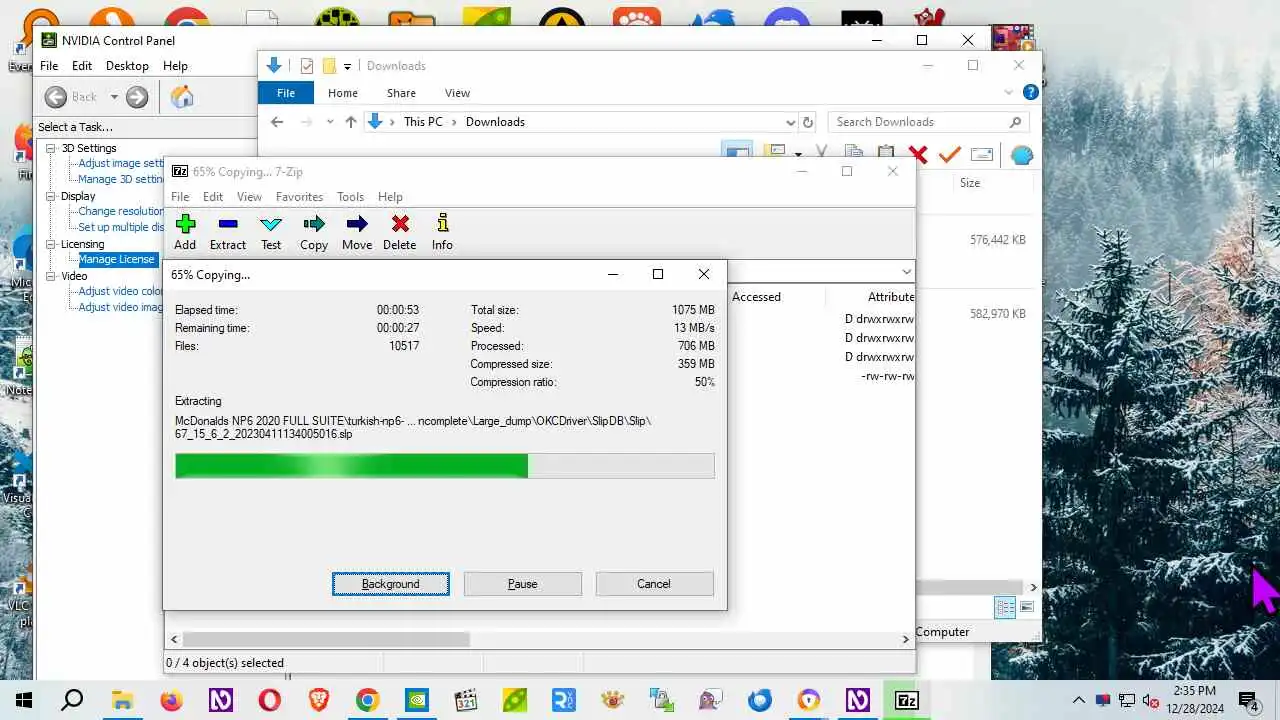
Task: Click the refresh icon beside Explorer address bar
Action: [808, 122]
